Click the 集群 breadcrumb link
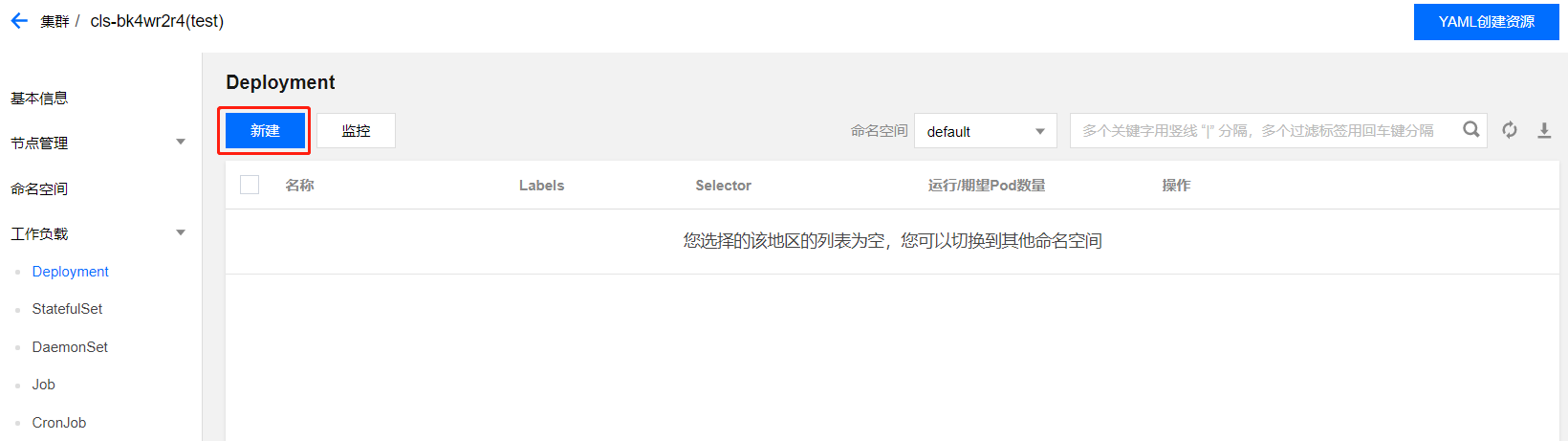This screenshot has height=441, width=1568. tap(54, 21)
